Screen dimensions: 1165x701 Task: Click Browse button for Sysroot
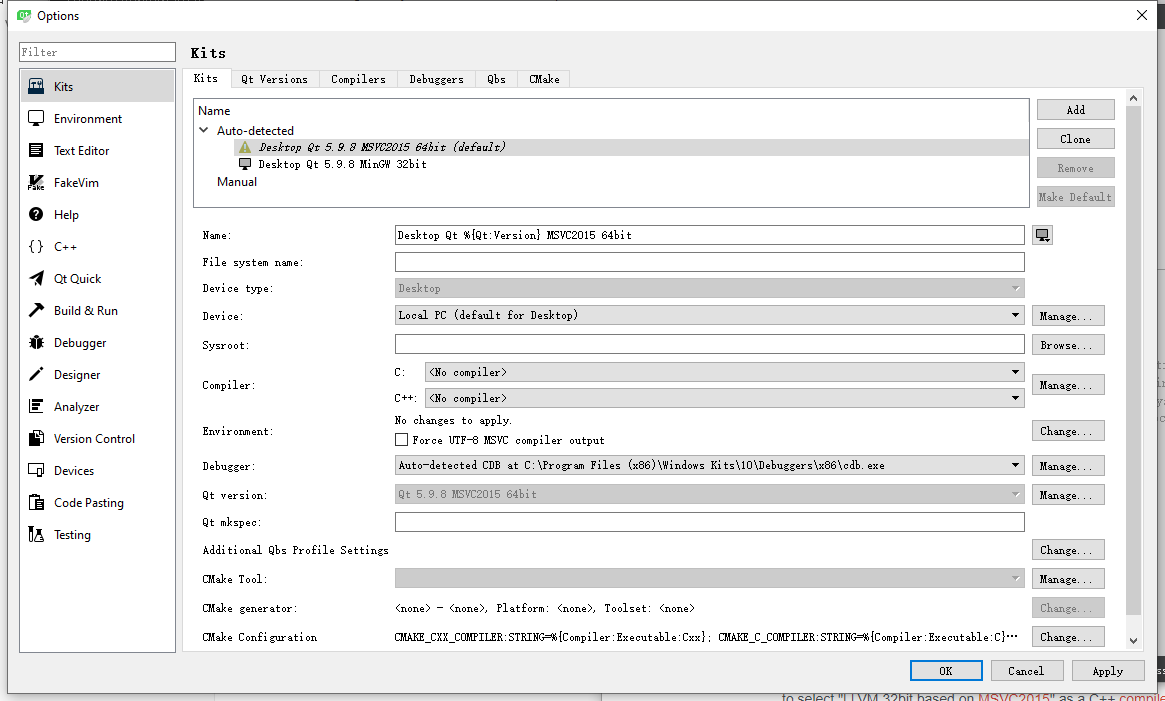click(x=1068, y=345)
